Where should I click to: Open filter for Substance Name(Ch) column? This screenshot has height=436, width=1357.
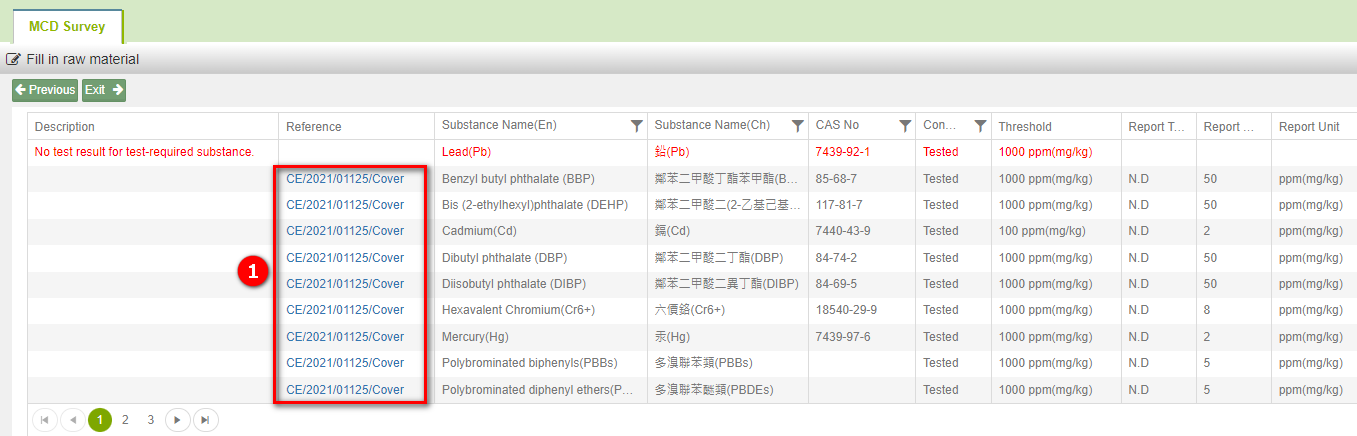pos(797,126)
